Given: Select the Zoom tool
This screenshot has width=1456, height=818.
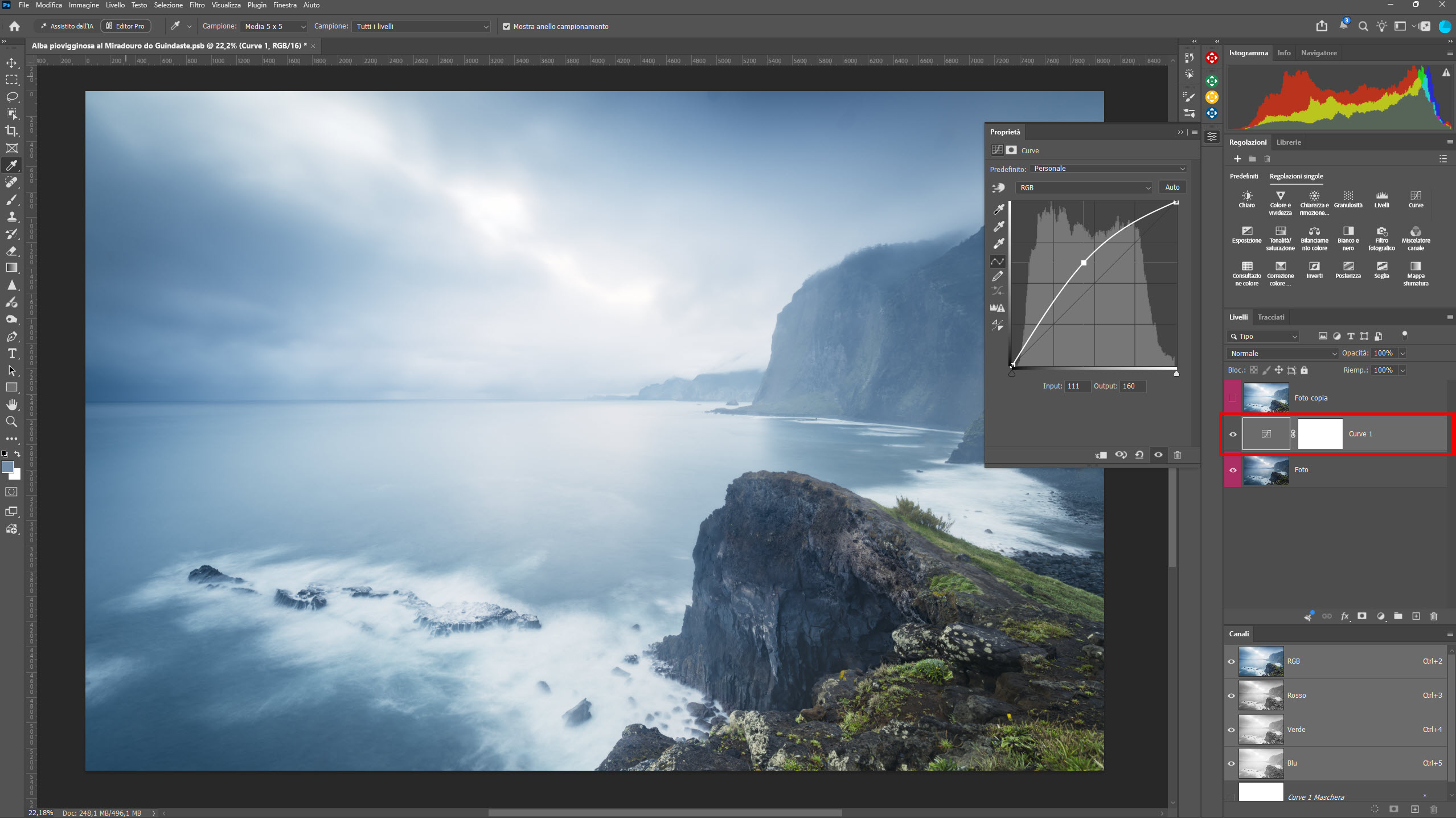Looking at the screenshot, I should coord(11,422).
